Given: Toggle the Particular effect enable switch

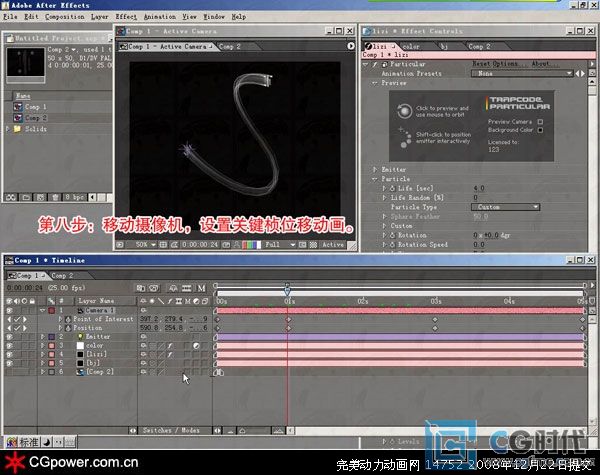Looking at the screenshot, I should [x=375, y=64].
